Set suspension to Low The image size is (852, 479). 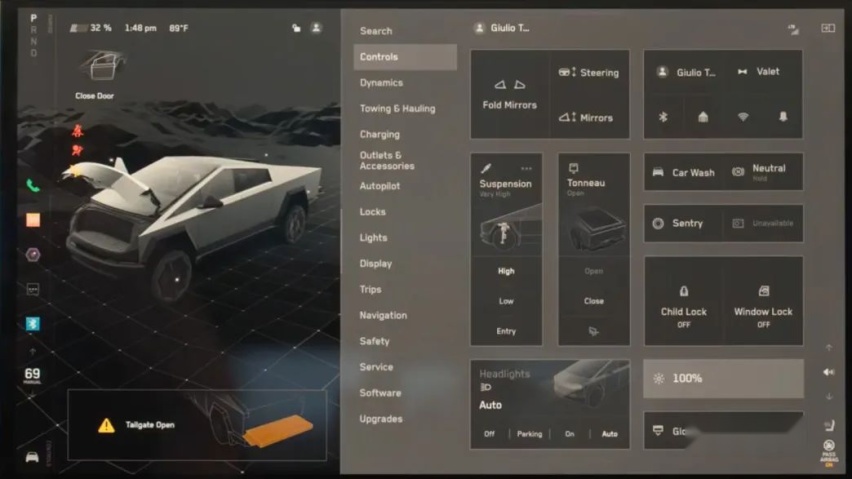(506, 301)
